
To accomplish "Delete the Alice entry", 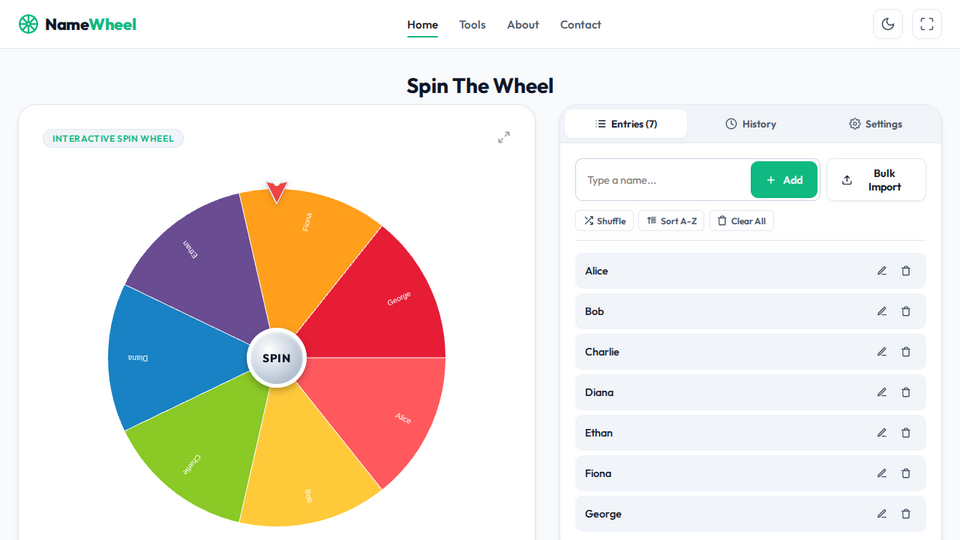I will [906, 271].
